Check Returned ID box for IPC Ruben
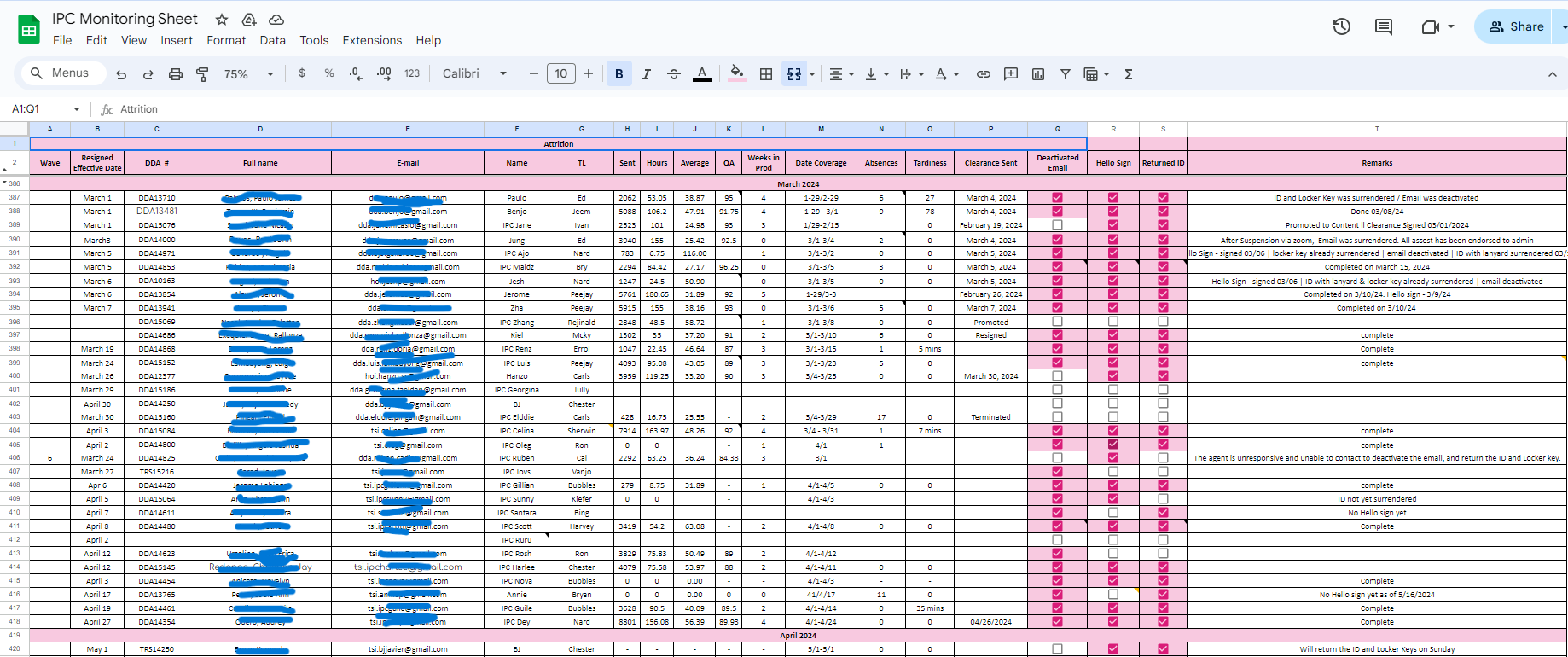 1163,457
